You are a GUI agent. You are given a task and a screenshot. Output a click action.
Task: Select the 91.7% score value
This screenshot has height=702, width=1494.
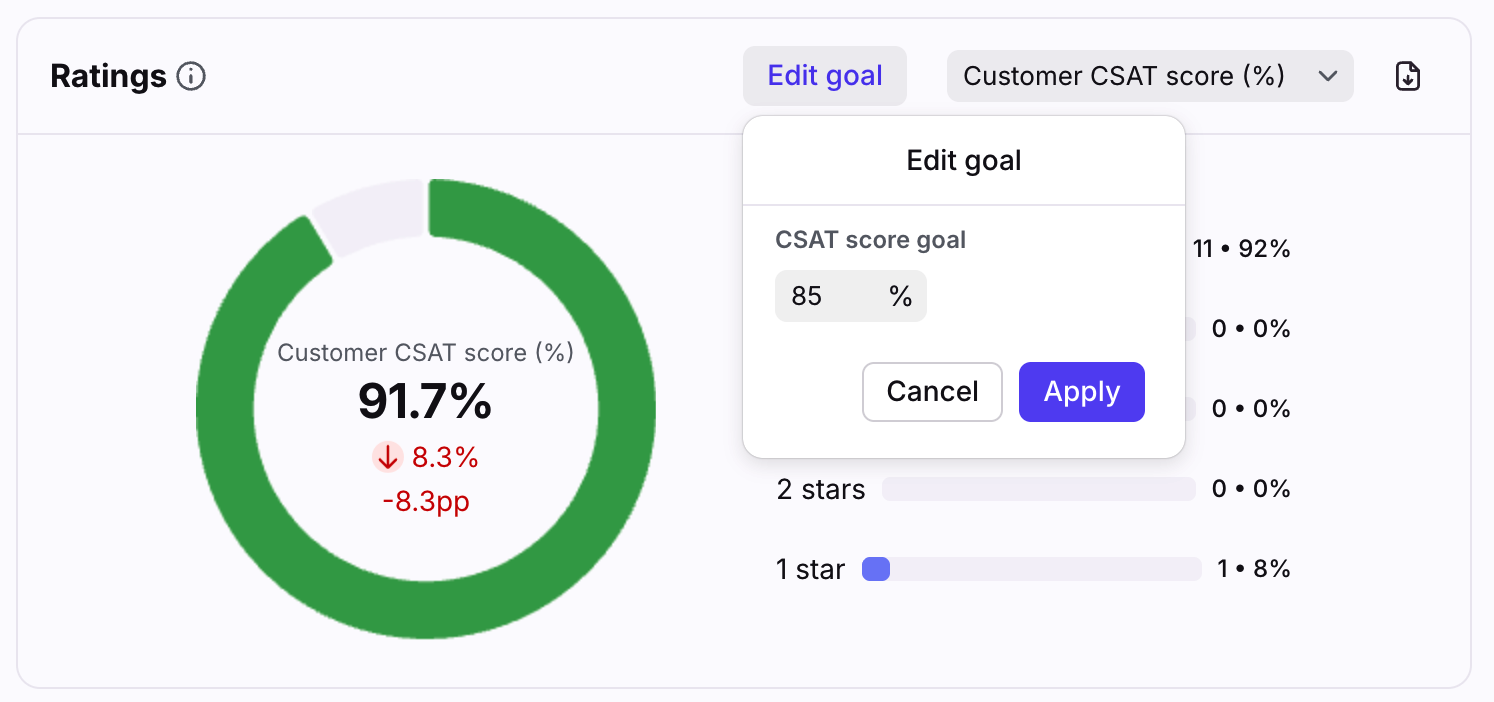[425, 402]
